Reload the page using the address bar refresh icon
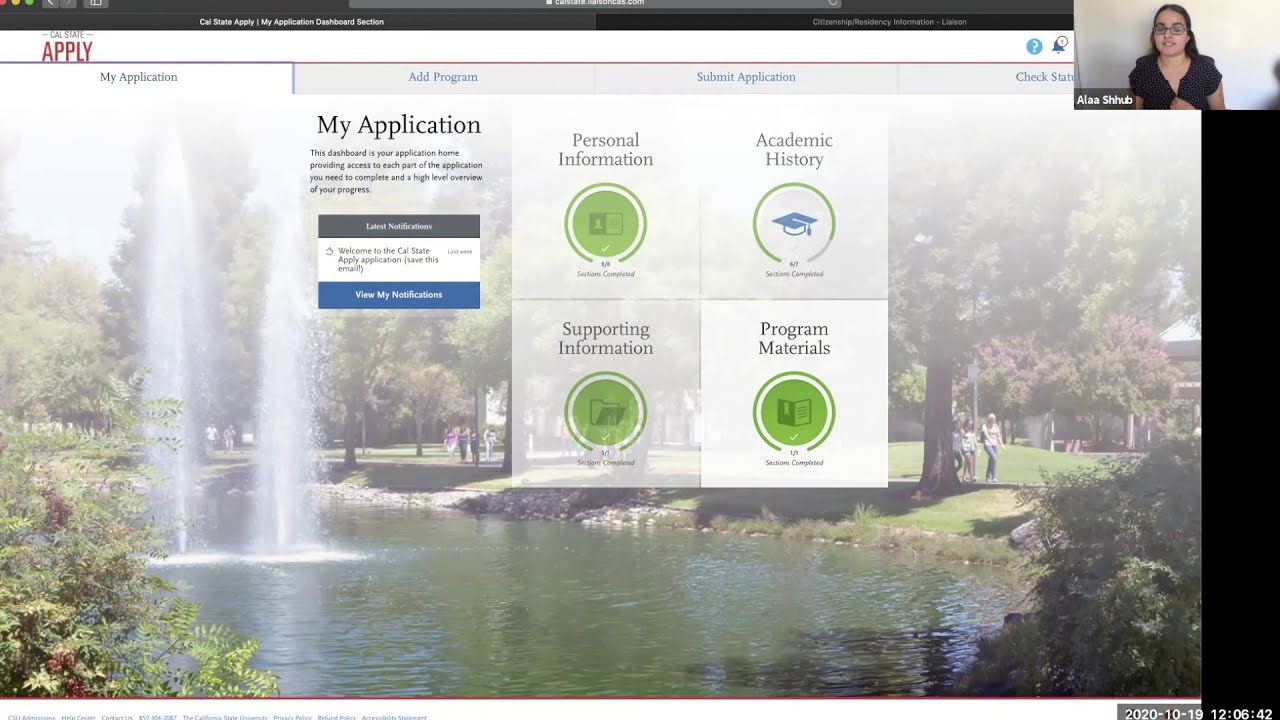This screenshot has width=1280, height=720. (833, 3)
